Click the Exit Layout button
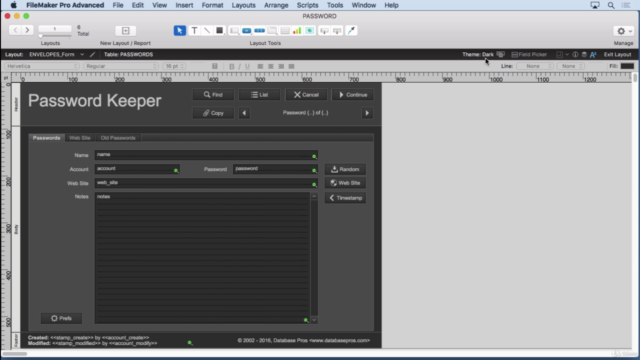Viewport: 640px width, 360px height. point(617,54)
